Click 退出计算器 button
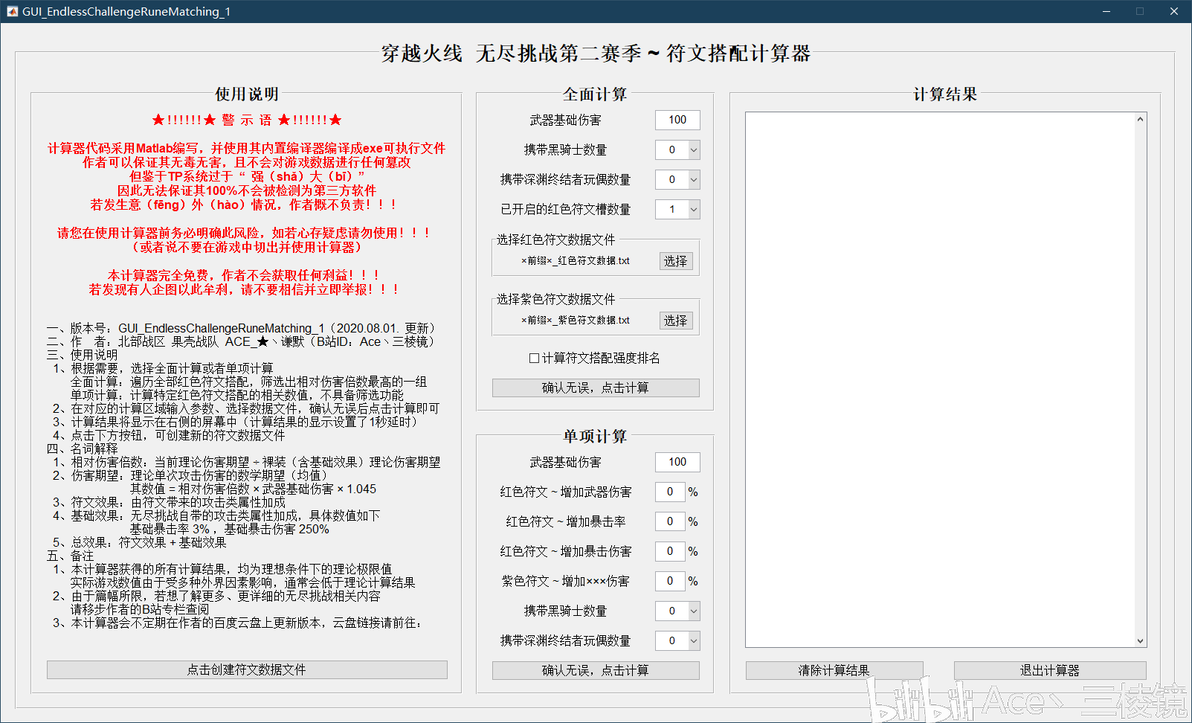The height and width of the screenshot is (723, 1192). 1050,670
